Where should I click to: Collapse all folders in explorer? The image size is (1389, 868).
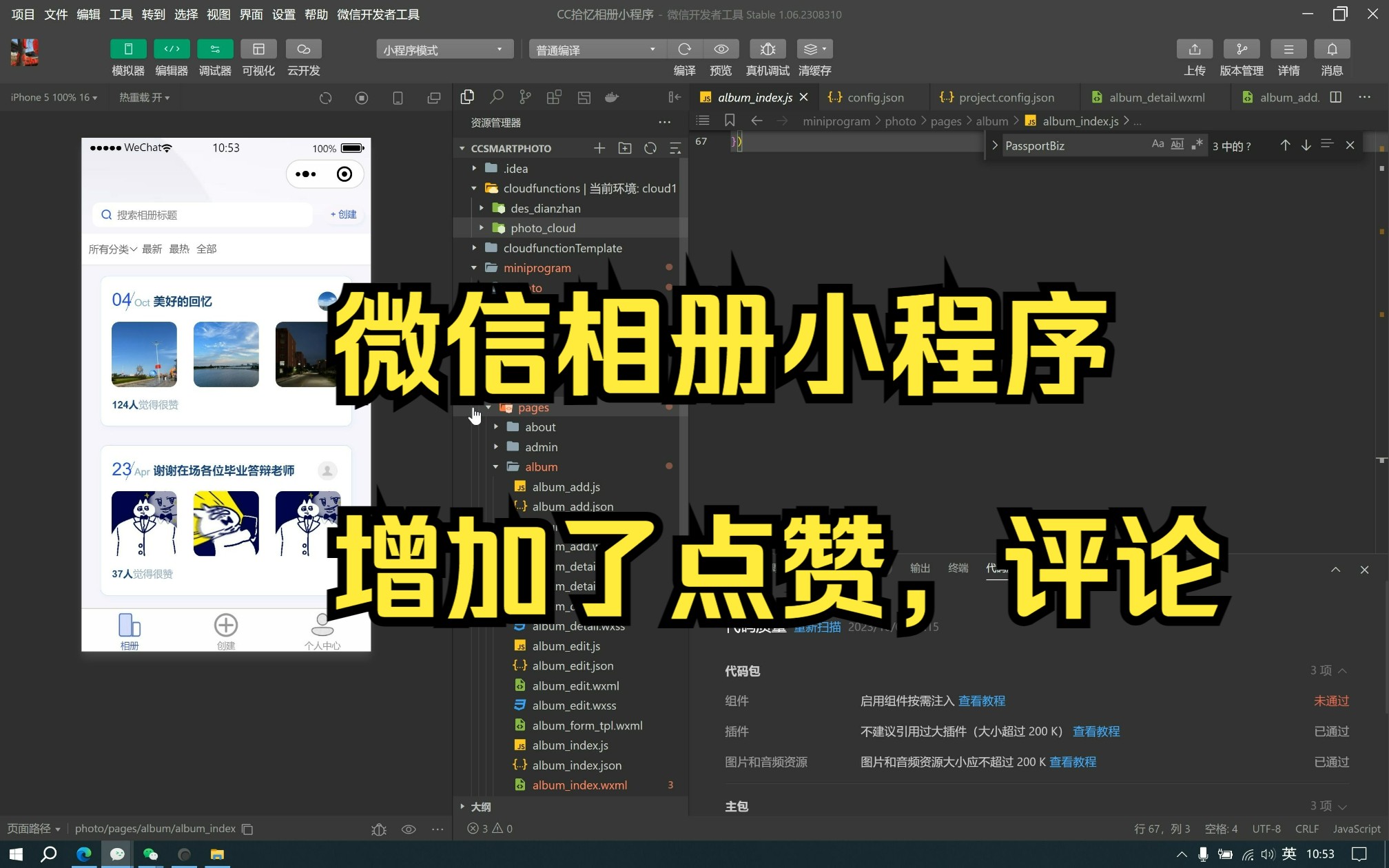[675, 148]
